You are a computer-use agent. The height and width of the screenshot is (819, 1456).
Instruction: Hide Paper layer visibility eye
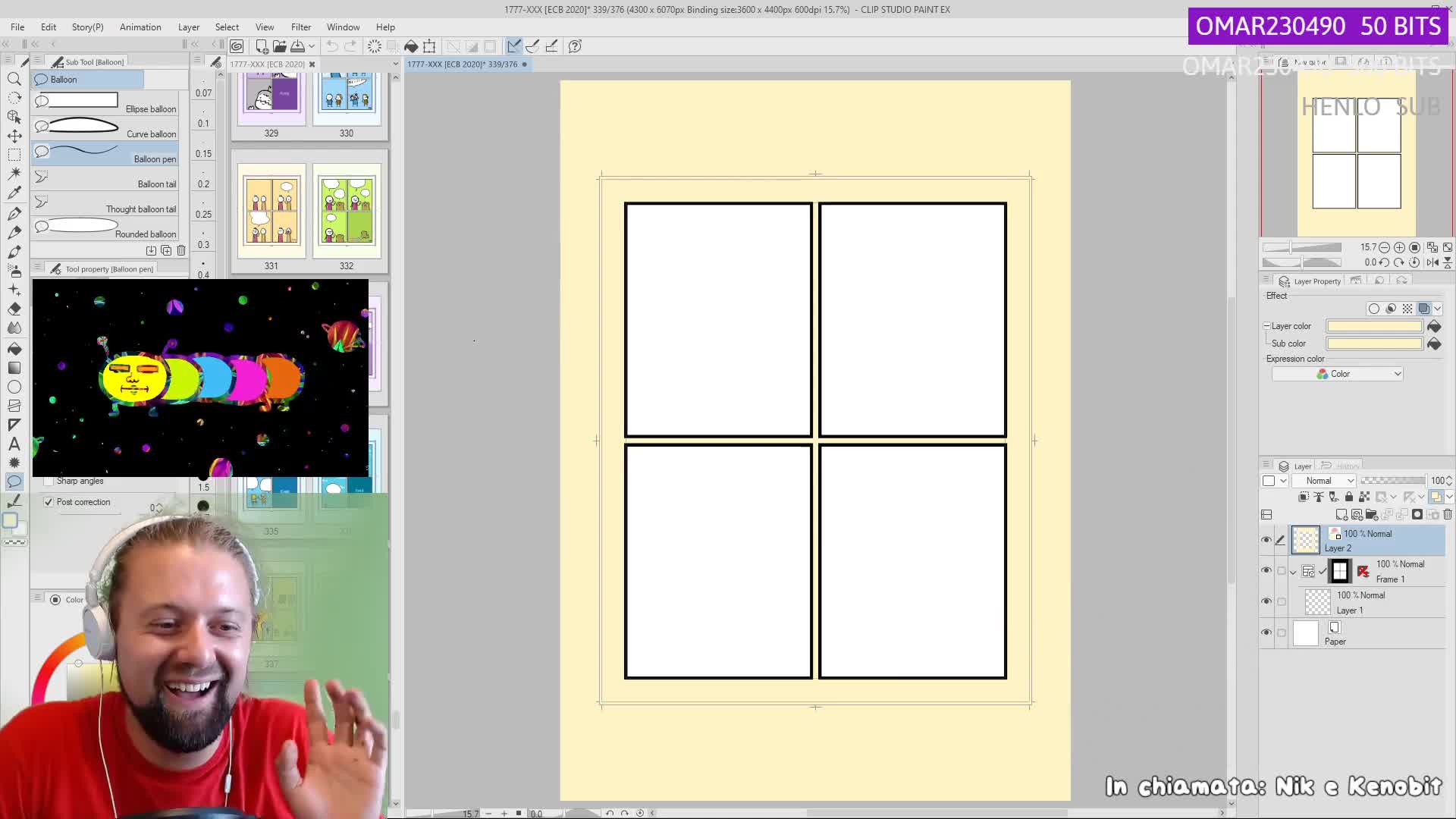coord(1266,632)
